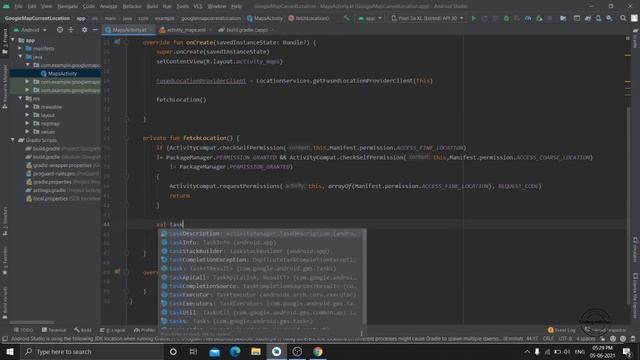640x360 pixels.
Task: Expand the manifests folder
Action: point(20,48)
